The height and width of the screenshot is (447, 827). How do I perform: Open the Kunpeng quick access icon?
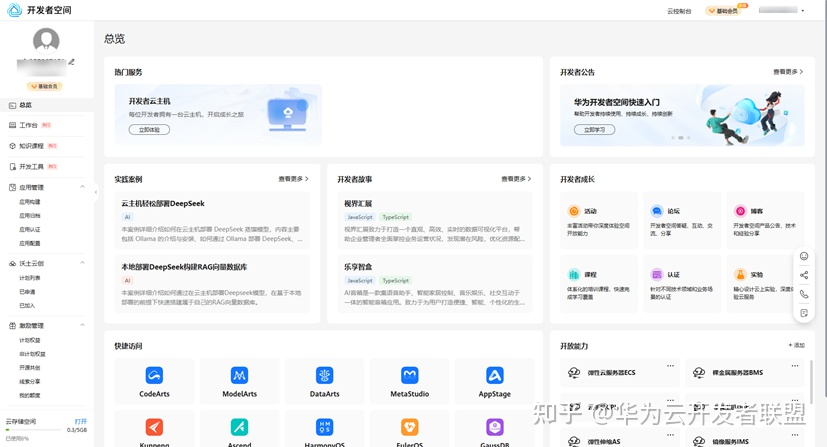154,427
